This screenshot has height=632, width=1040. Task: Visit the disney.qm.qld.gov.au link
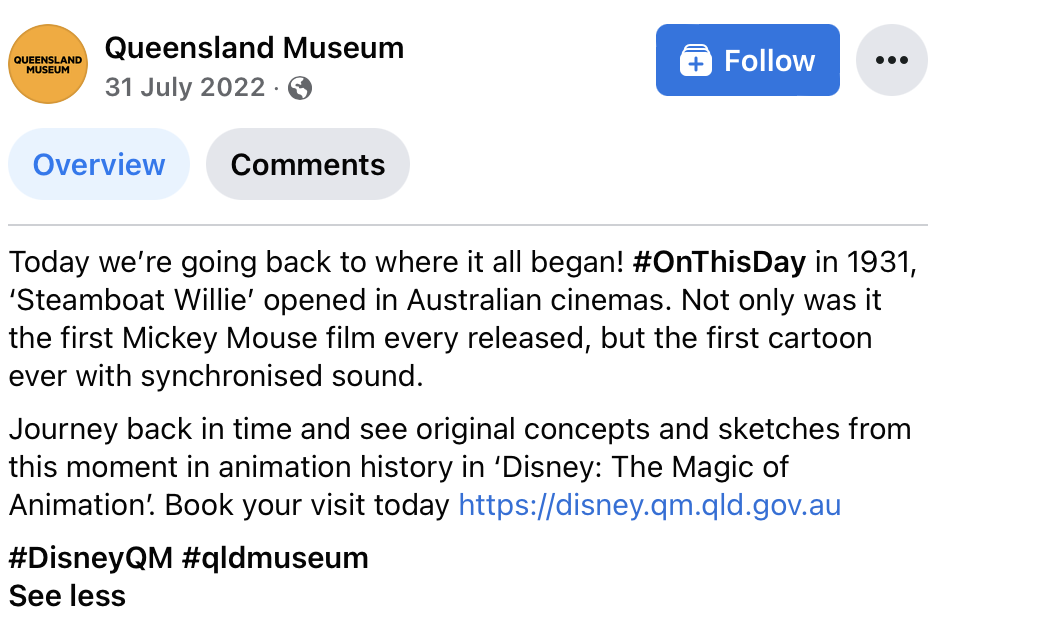point(649,505)
